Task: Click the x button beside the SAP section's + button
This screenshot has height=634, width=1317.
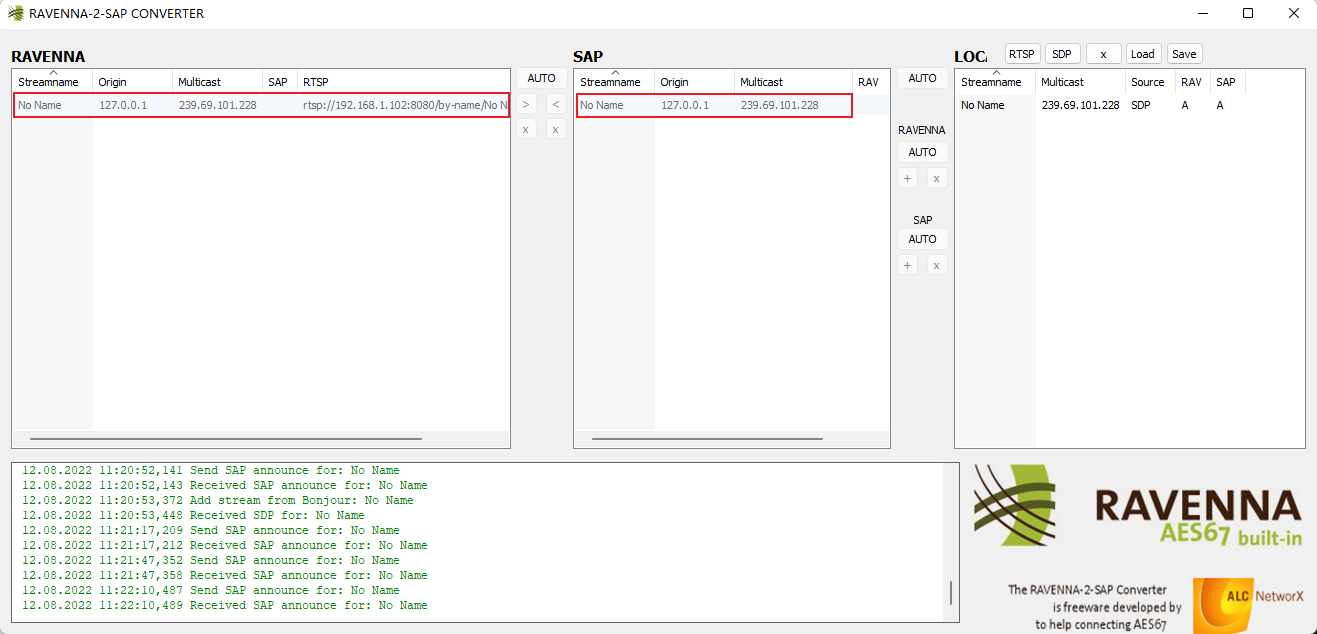Action: click(936, 265)
